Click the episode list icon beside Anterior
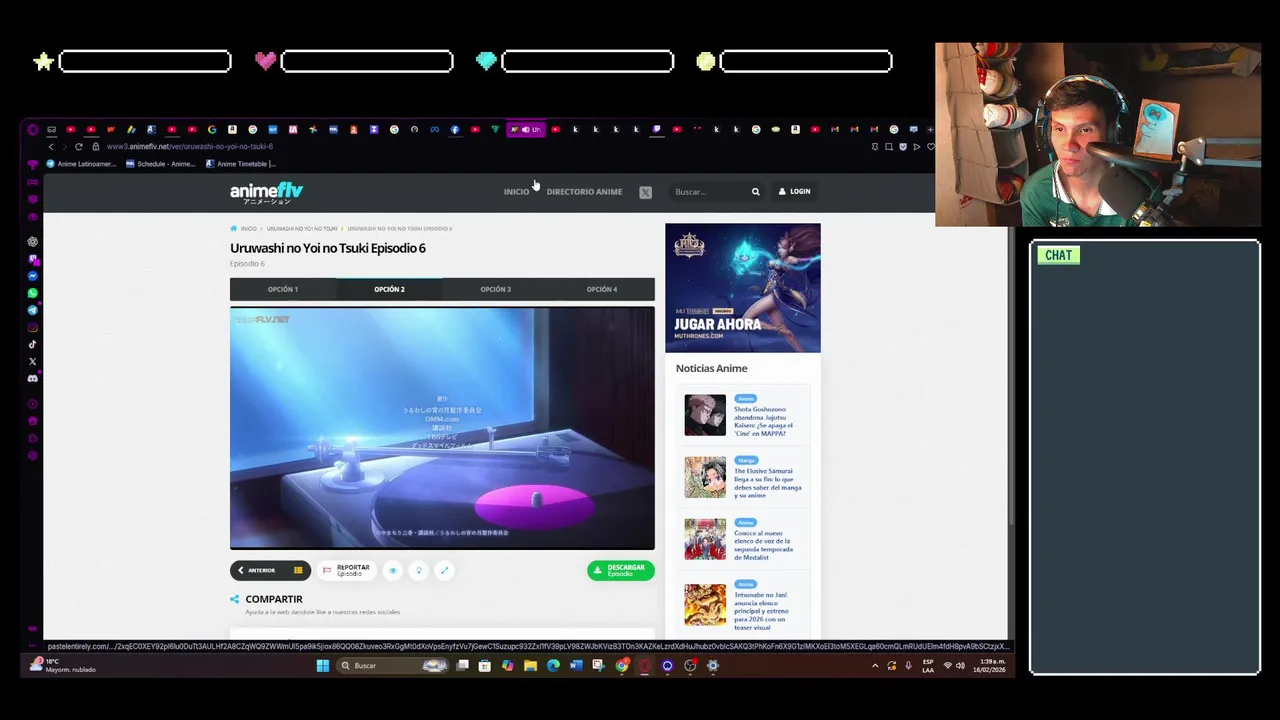The width and height of the screenshot is (1280, 720). [x=298, y=570]
